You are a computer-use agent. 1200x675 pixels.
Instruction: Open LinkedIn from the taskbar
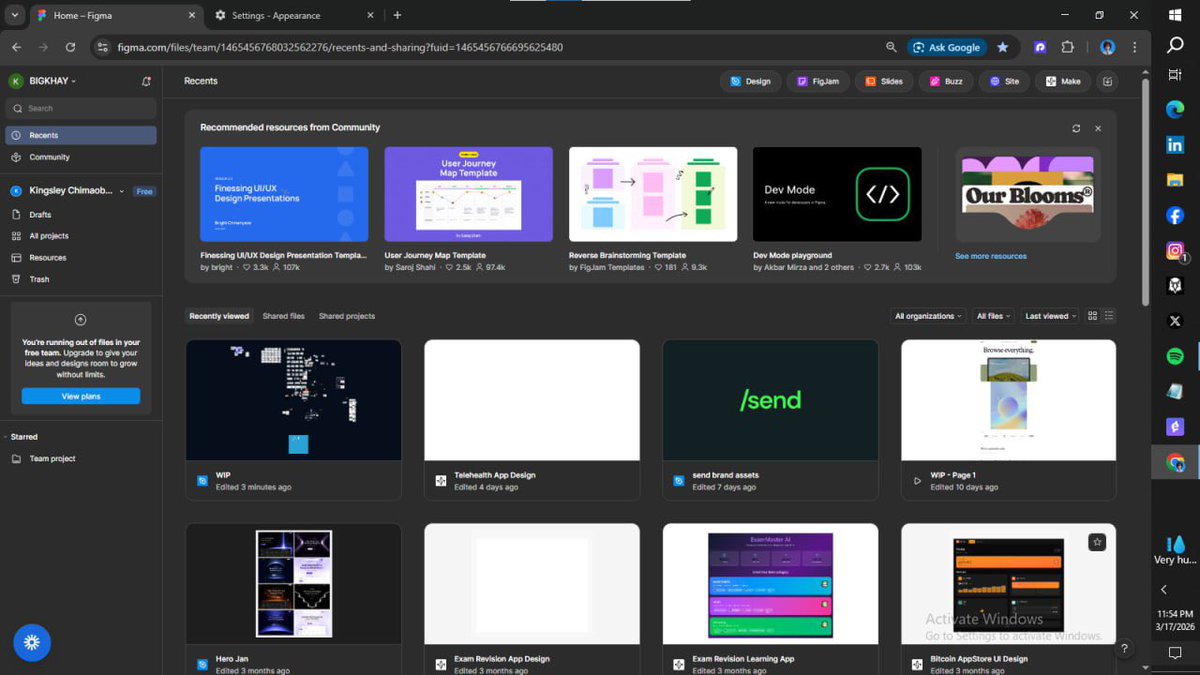(1175, 145)
